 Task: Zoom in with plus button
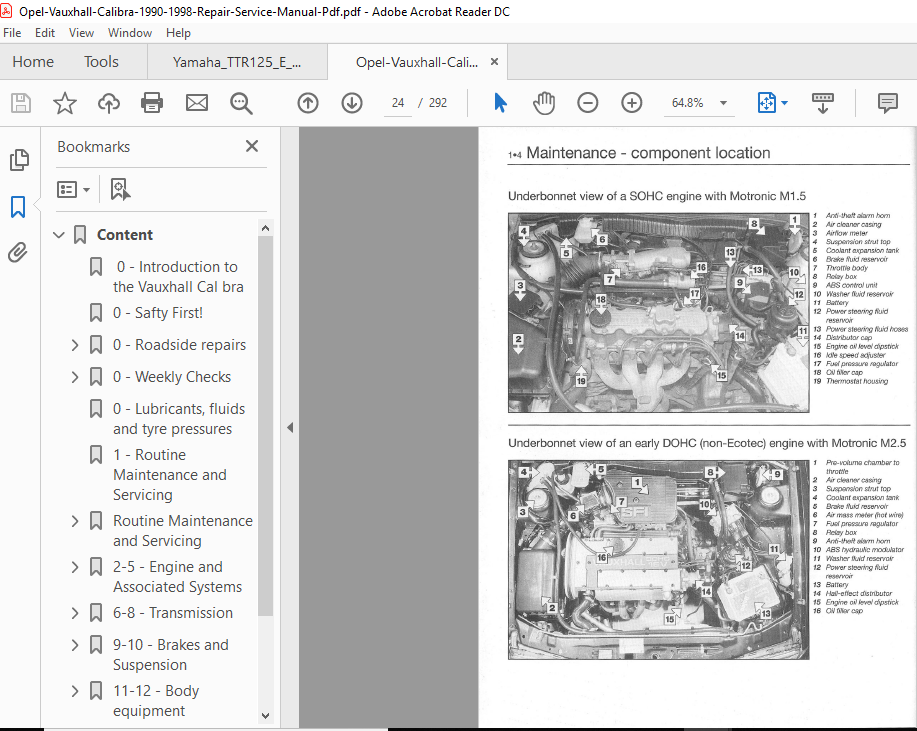631,103
